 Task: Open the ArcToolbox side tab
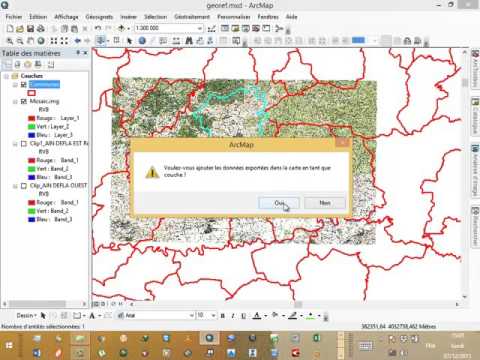tap(475, 69)
